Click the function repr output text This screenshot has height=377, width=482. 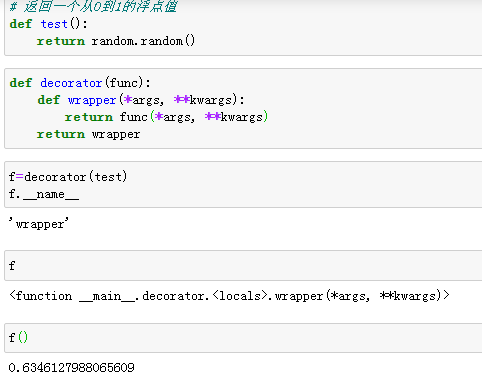[229, 296]
